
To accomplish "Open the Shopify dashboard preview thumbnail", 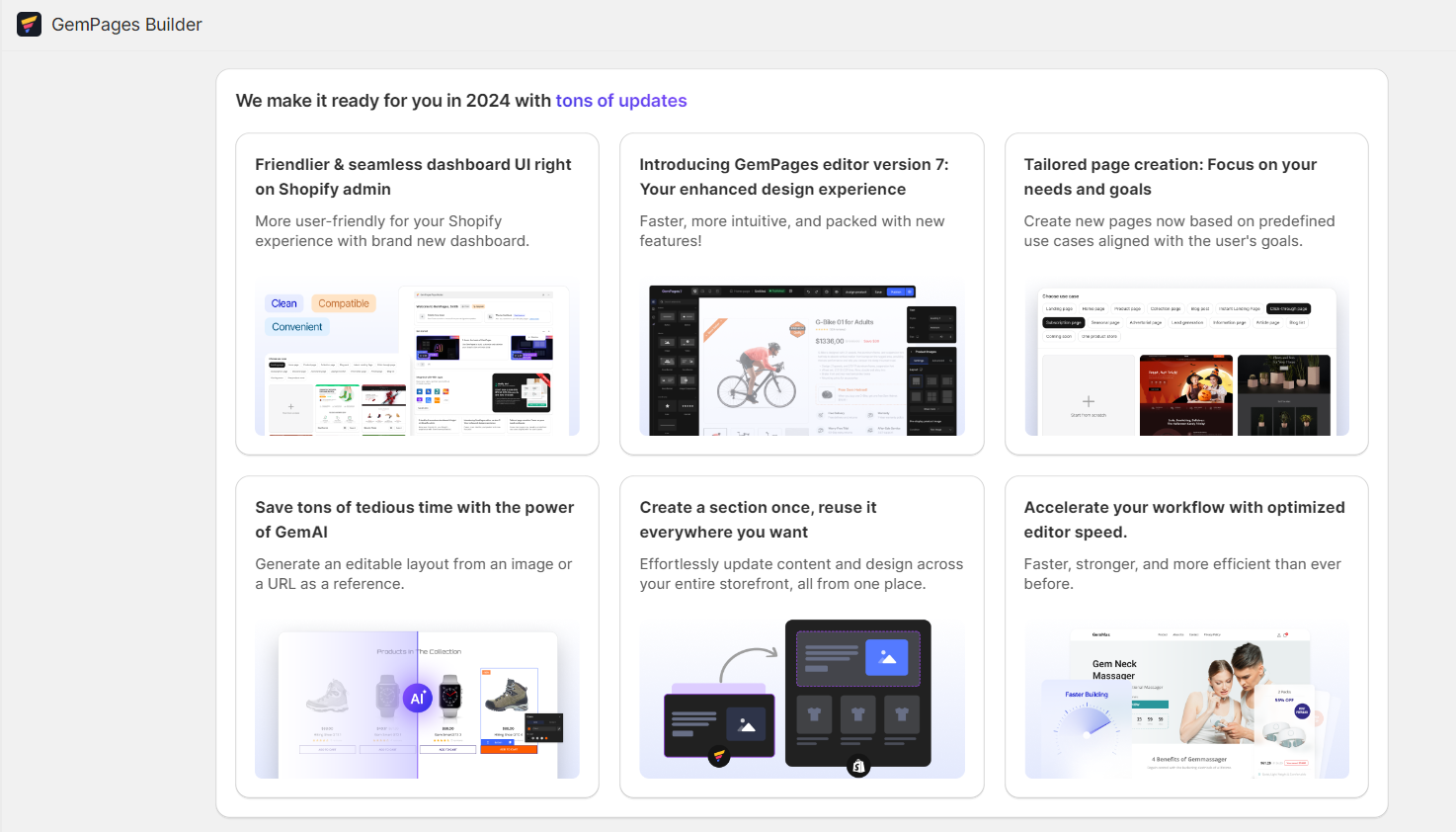I will (417, 359).
